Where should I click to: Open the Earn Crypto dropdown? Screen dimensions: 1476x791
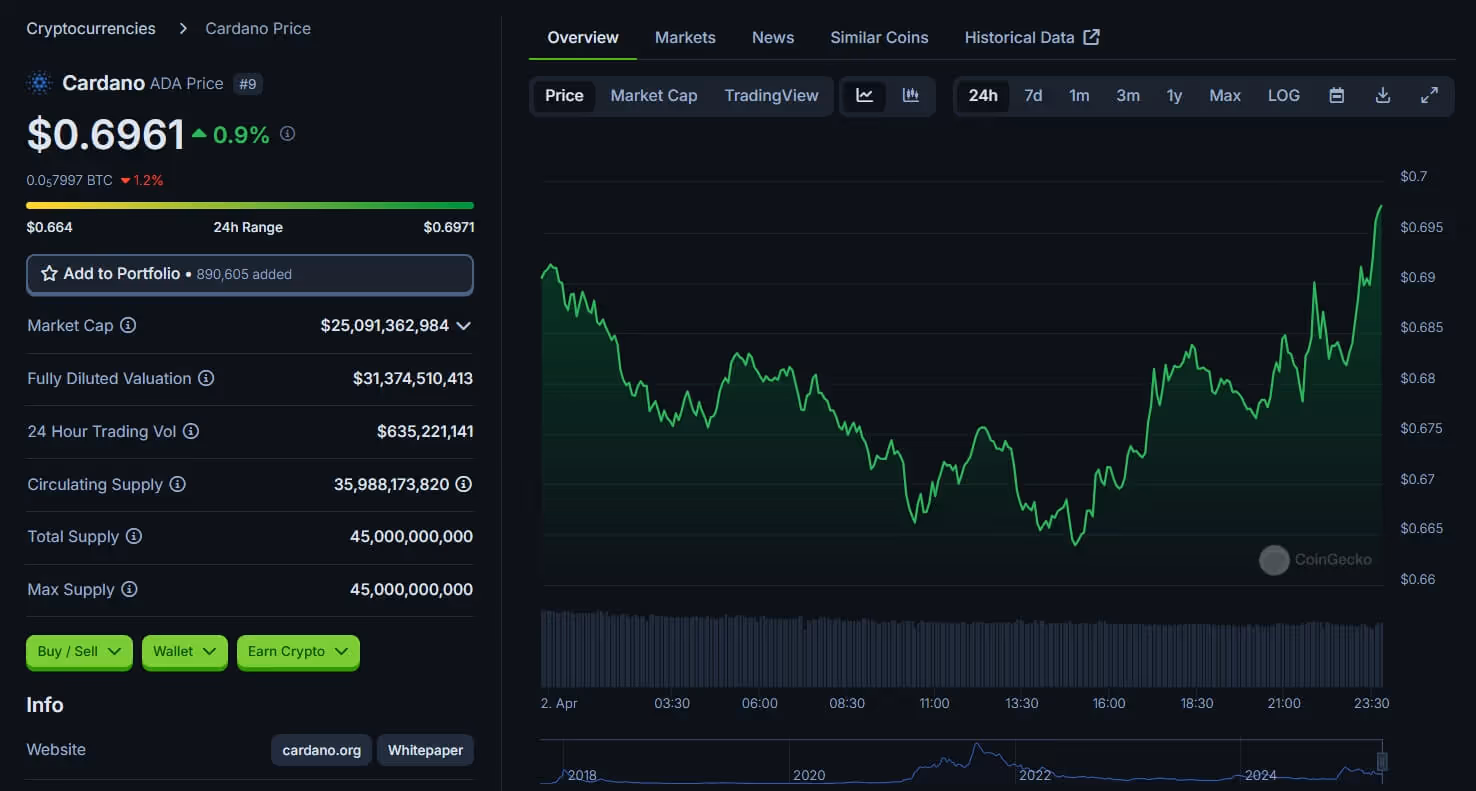(298, 652)
